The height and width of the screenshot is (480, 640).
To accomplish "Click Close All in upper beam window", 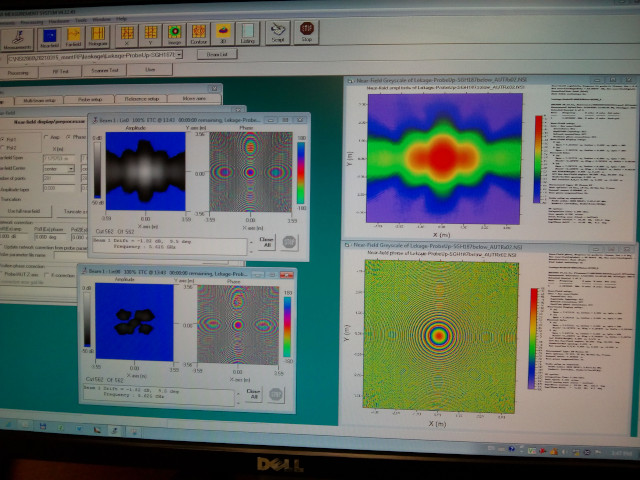I will pos(267,241).
